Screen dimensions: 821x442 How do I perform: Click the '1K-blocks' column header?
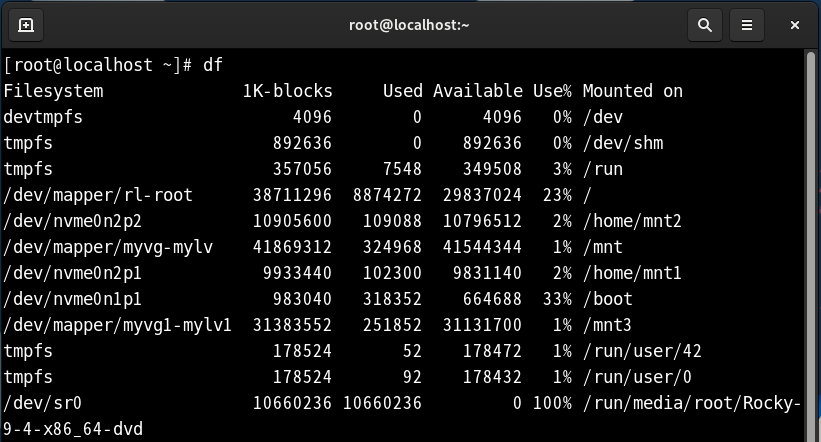point(287,91)
